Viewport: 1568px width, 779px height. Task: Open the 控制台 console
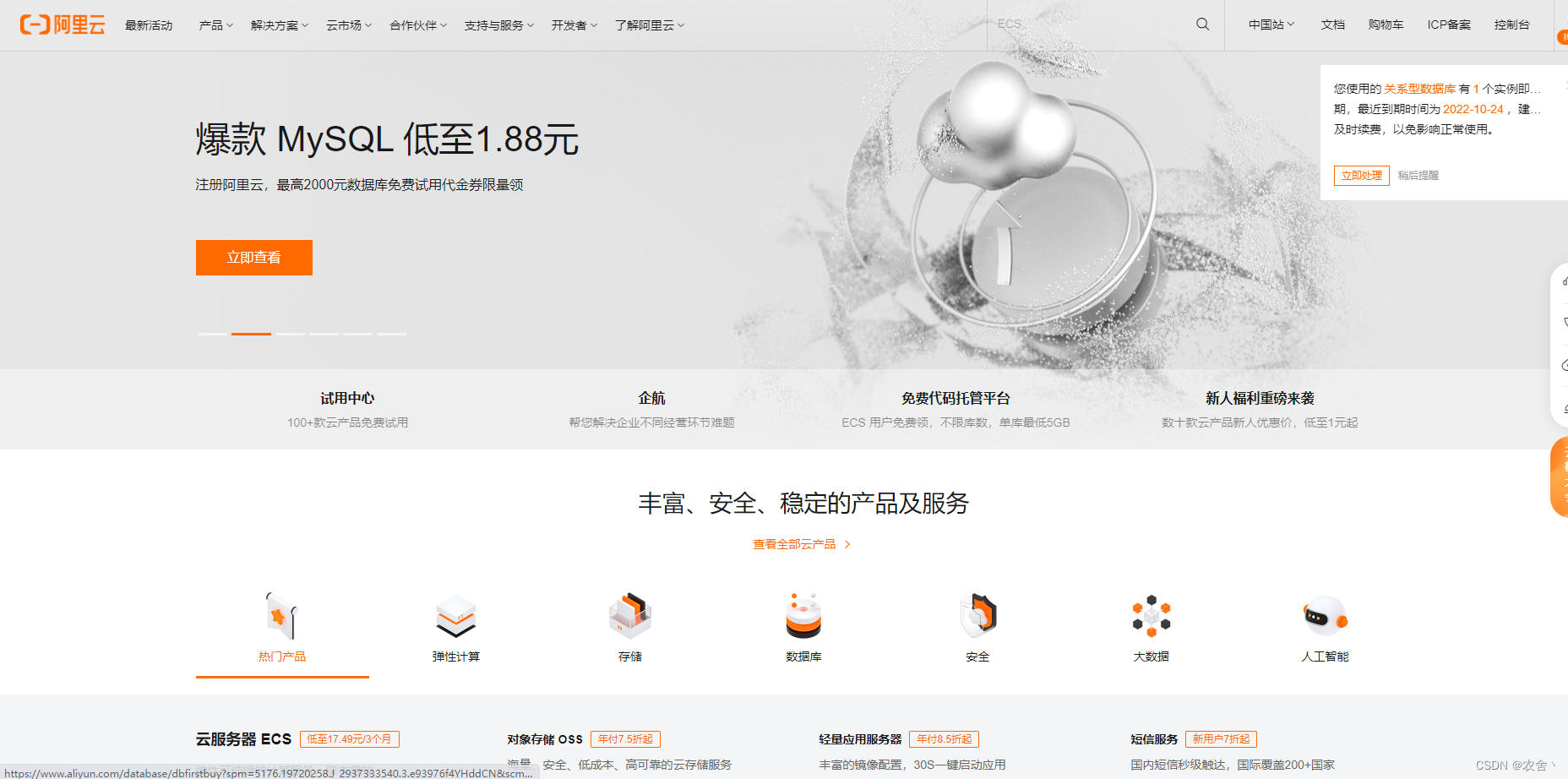pyautogui.click(x=1511, y=25)
